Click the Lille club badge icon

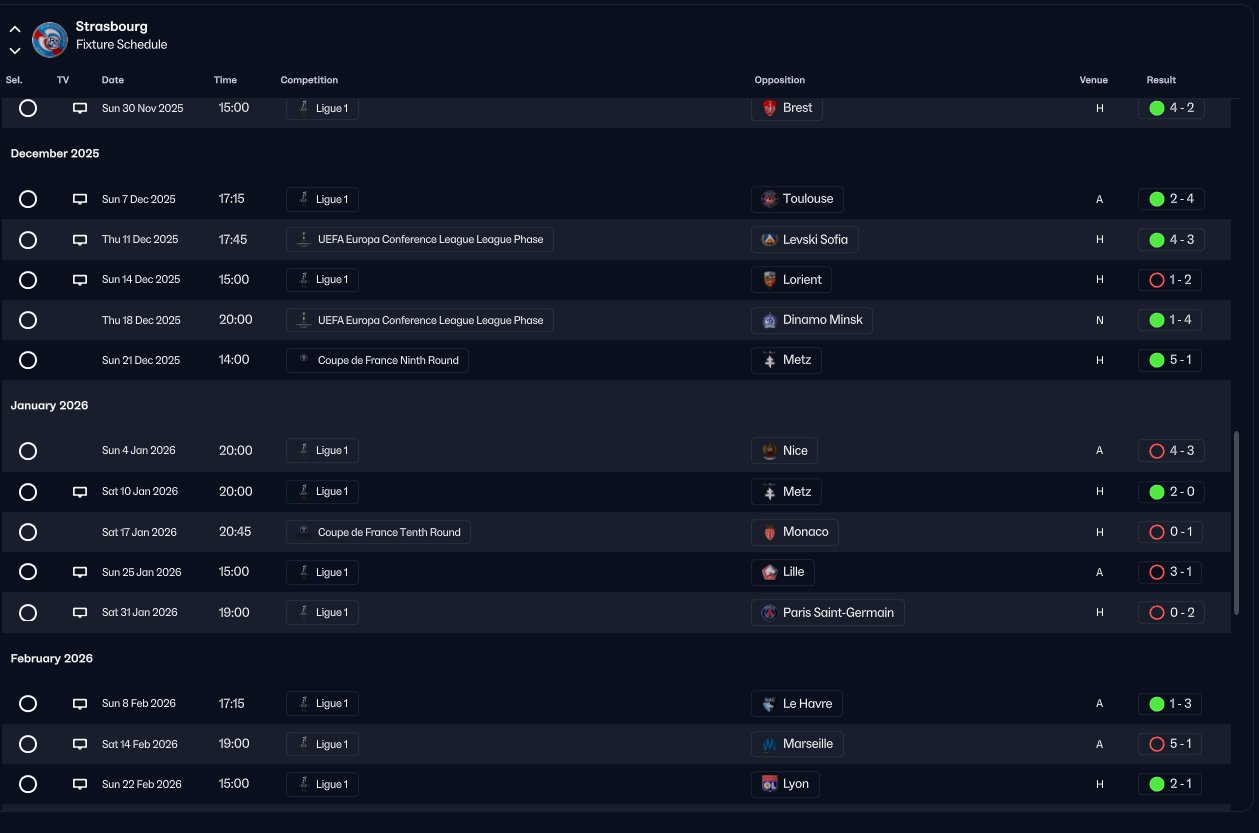coord(769,572)
